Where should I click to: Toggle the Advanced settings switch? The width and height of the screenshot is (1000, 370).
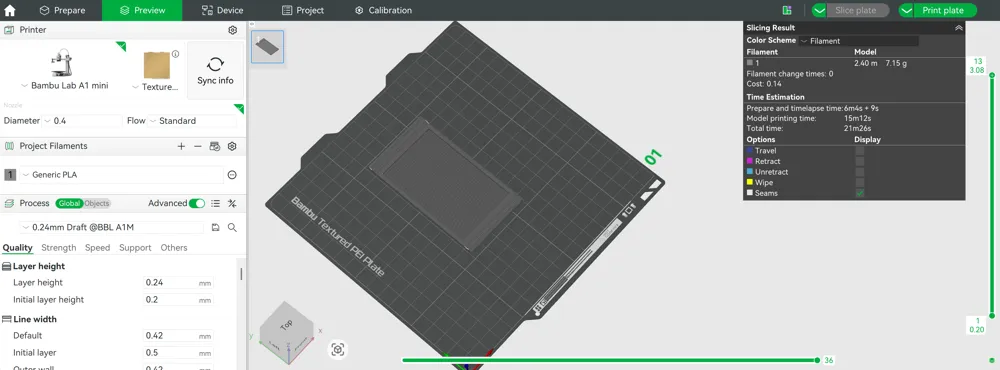pyautogui.click(x=197, y=203)
